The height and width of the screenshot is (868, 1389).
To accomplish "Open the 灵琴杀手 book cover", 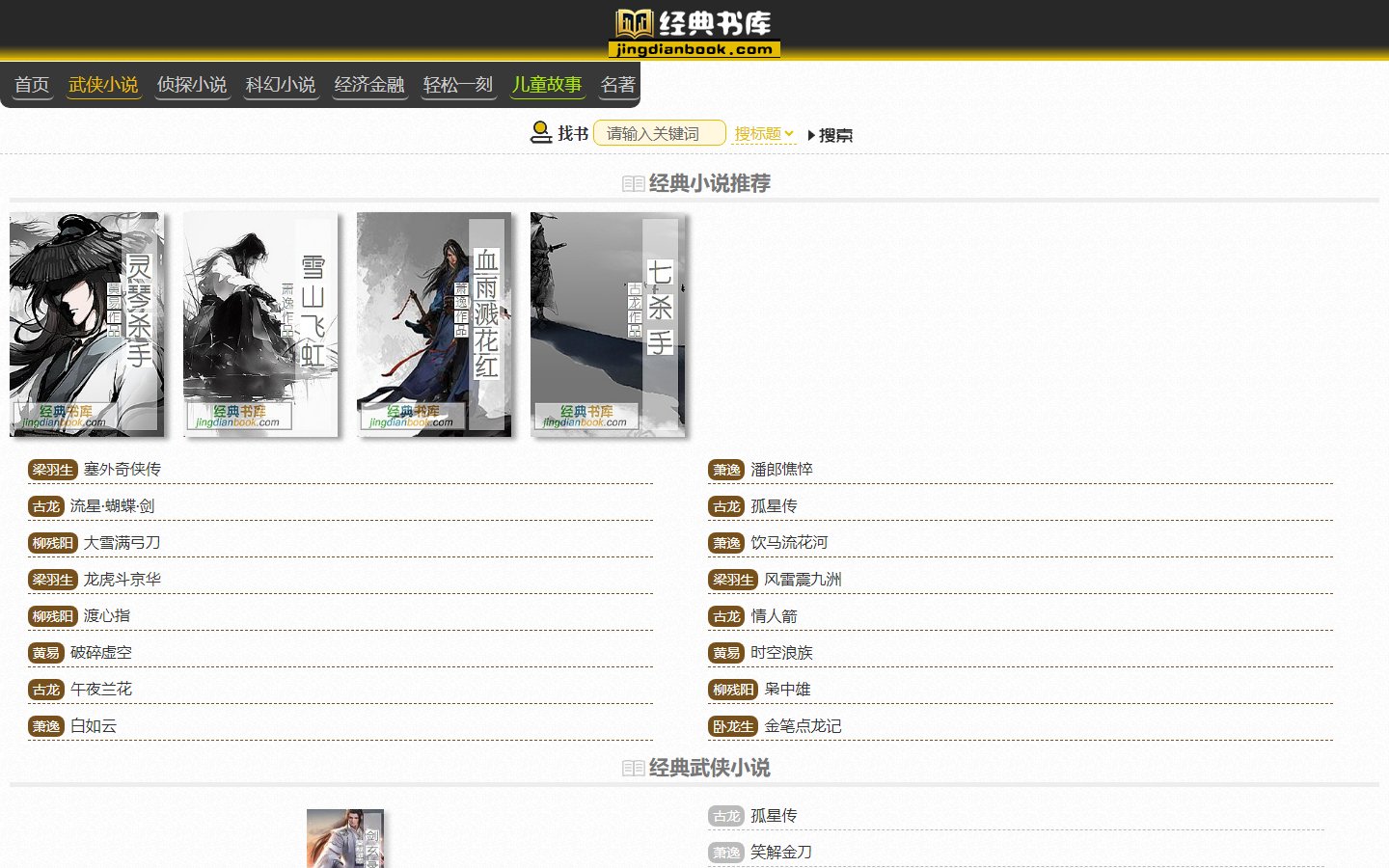I will (x=87, y=324).
